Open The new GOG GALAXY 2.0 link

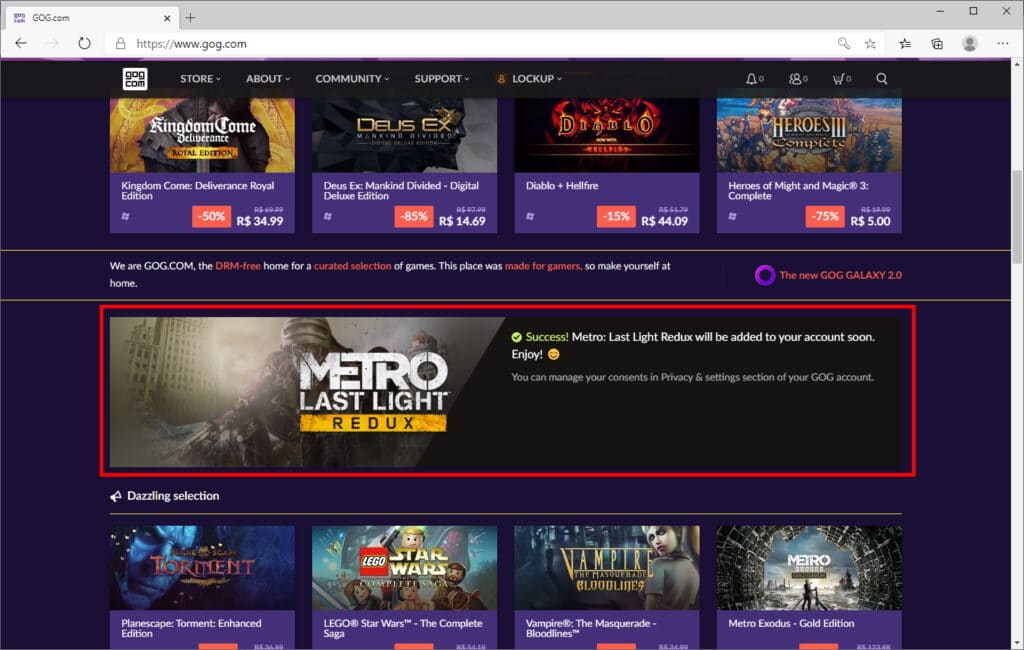tap(840, 275)
